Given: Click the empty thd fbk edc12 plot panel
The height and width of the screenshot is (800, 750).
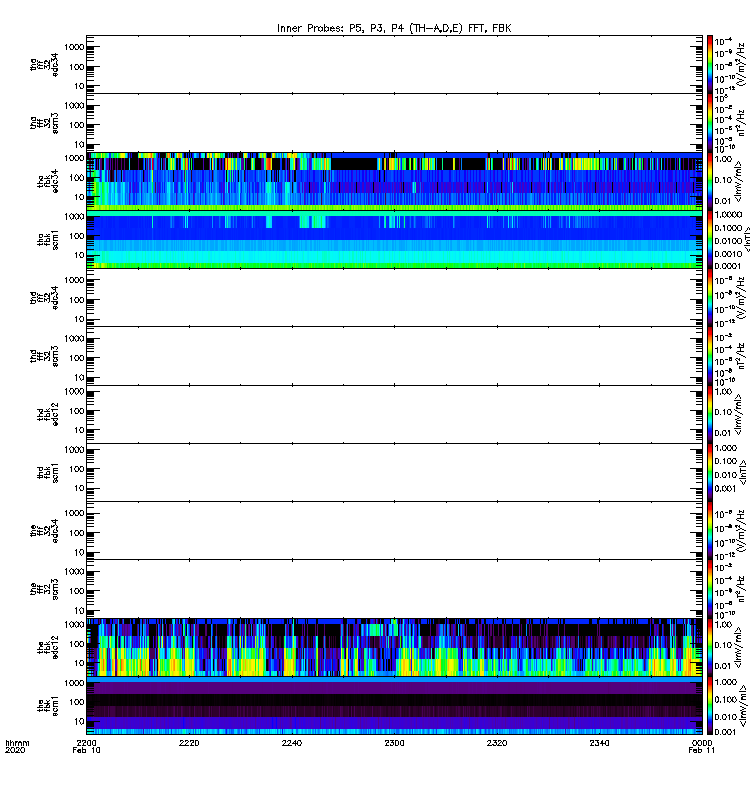Looking at the screenshot, I should pos(394,414).
